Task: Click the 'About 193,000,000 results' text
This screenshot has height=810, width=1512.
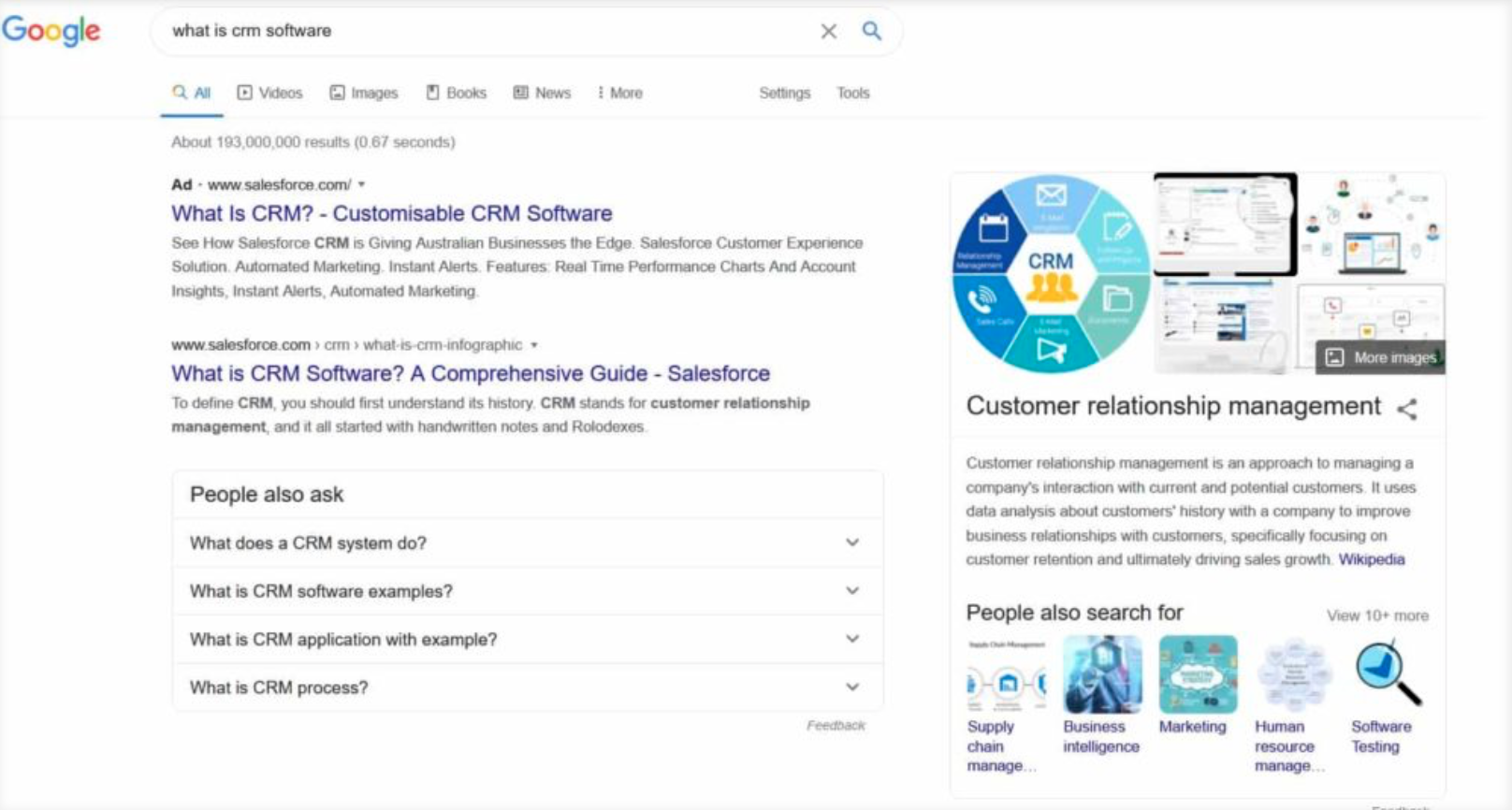Action: [x=313, y=142]
